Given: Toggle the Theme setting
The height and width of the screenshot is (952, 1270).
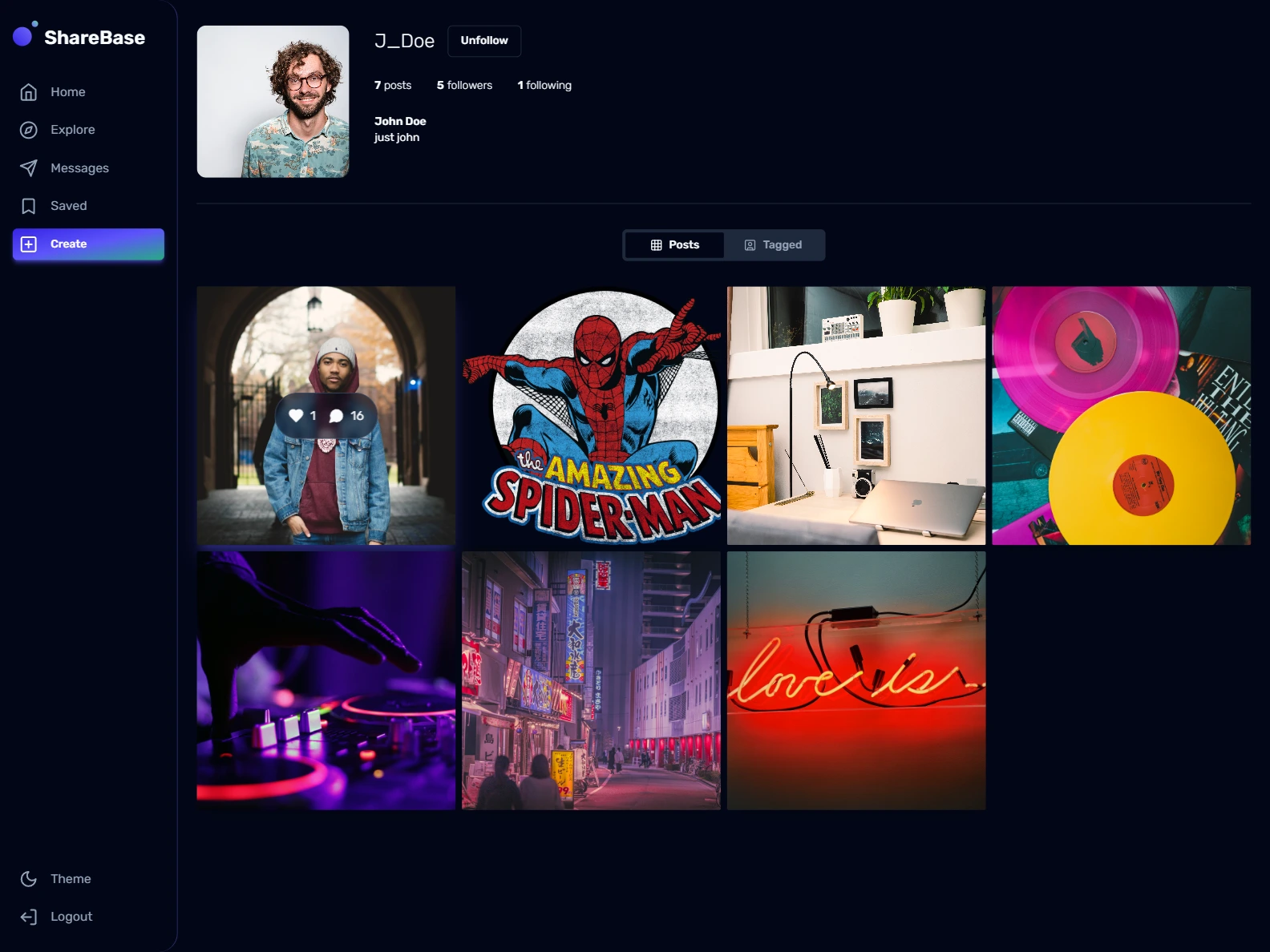Looking at the screenshot, I should [88, 879].
